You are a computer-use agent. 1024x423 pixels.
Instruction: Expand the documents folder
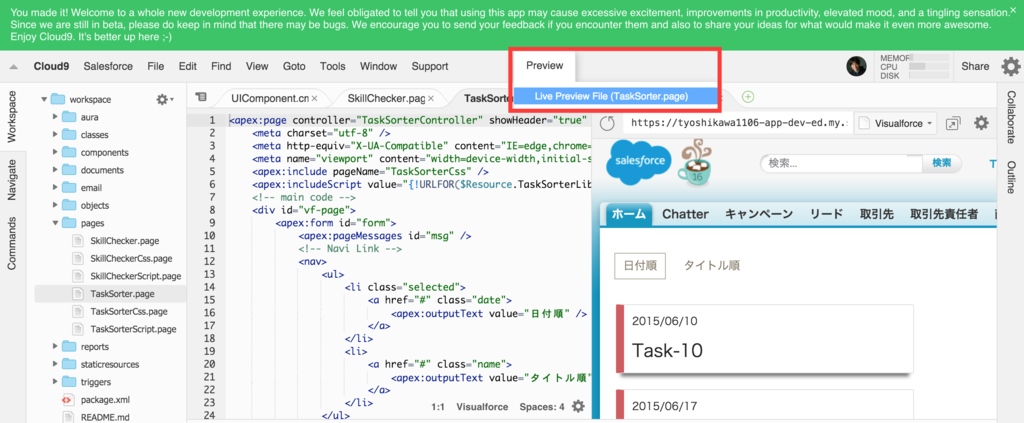coord(56,170)
